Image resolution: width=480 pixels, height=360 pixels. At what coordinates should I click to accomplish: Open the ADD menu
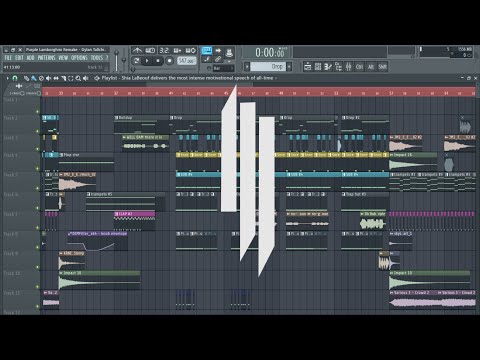coord(30,58)
